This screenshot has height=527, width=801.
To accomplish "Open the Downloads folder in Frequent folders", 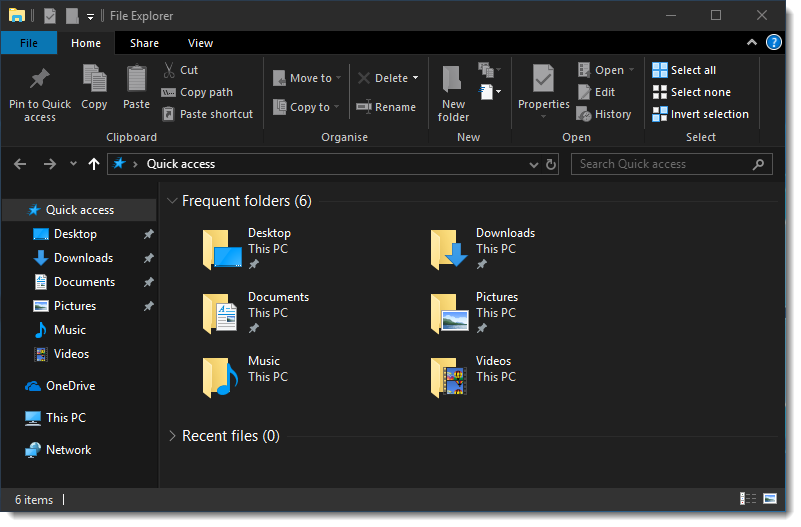I will 482,249.
